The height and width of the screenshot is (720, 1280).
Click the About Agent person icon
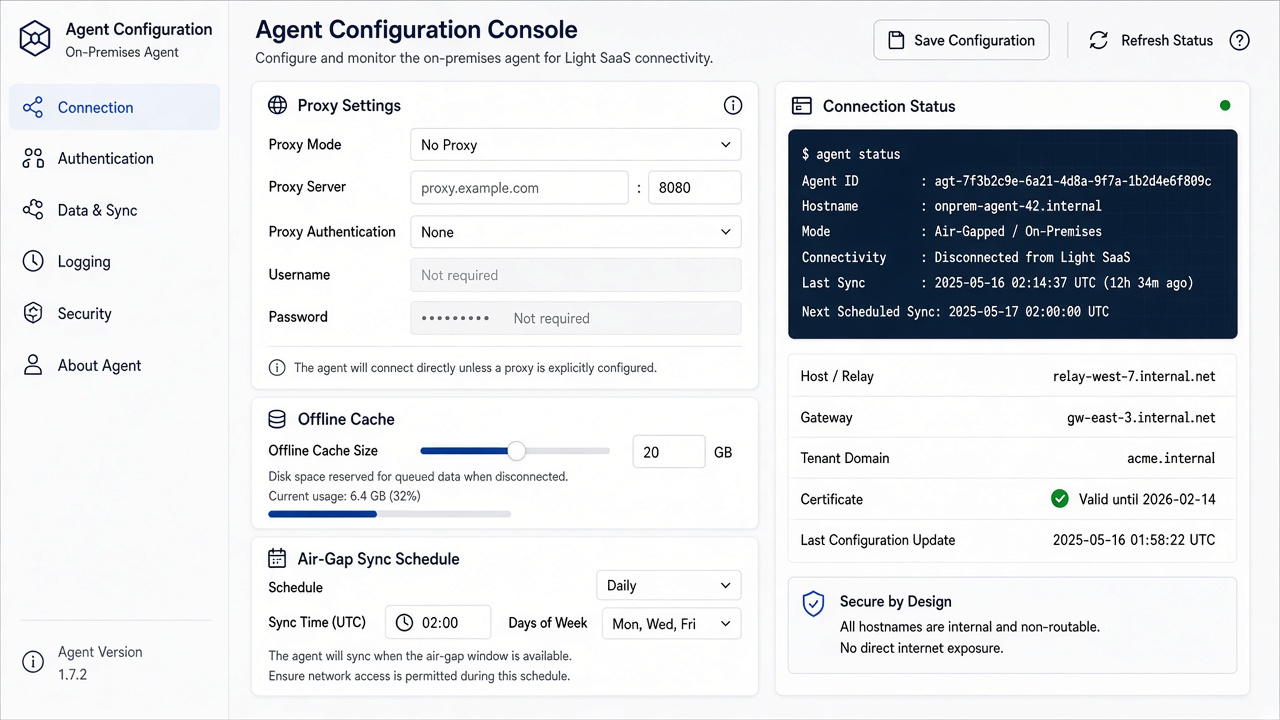tap(33, 365)
